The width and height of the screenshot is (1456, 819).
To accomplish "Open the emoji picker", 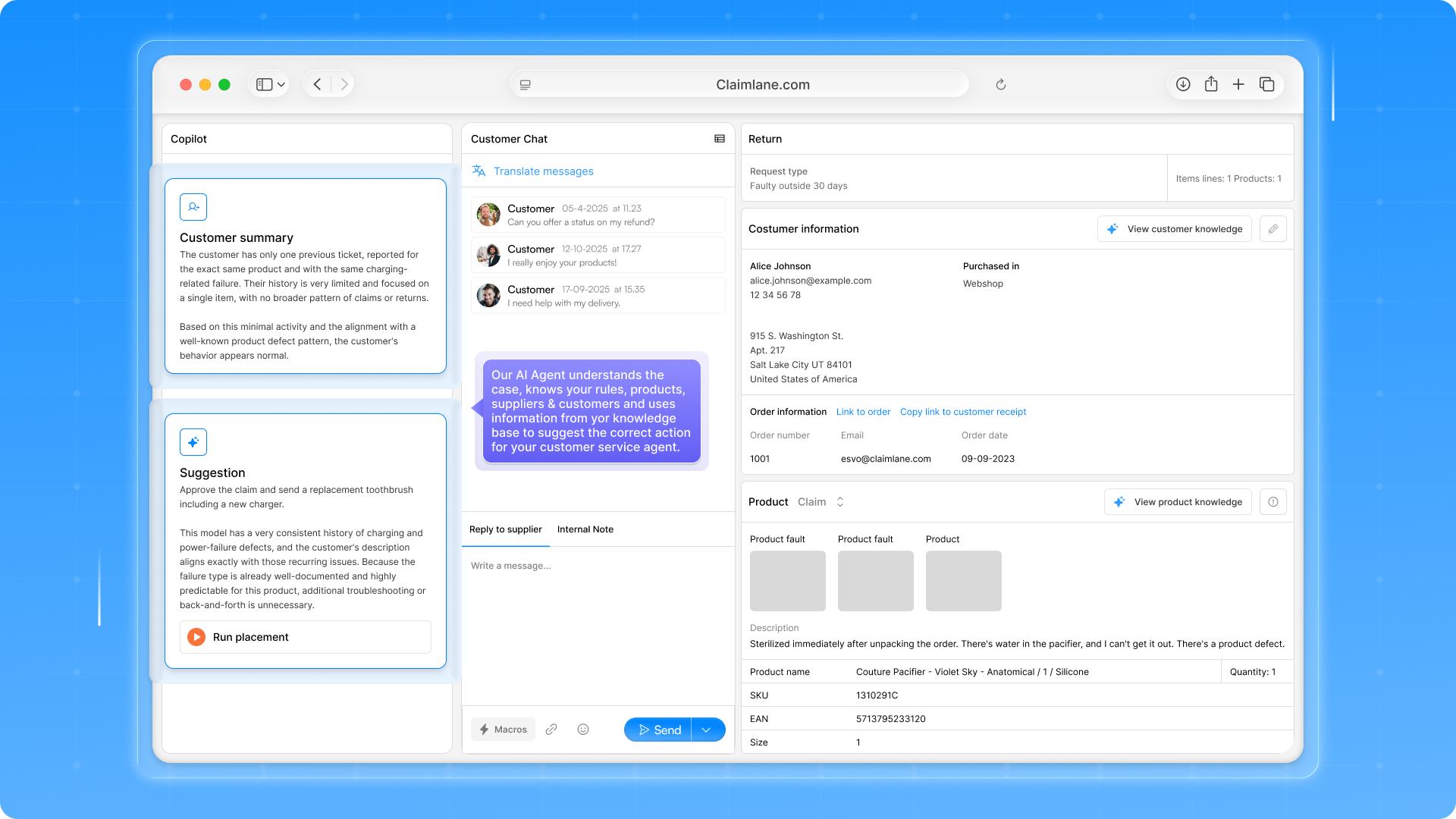I will pyautogui.click(x=583, y=730).
